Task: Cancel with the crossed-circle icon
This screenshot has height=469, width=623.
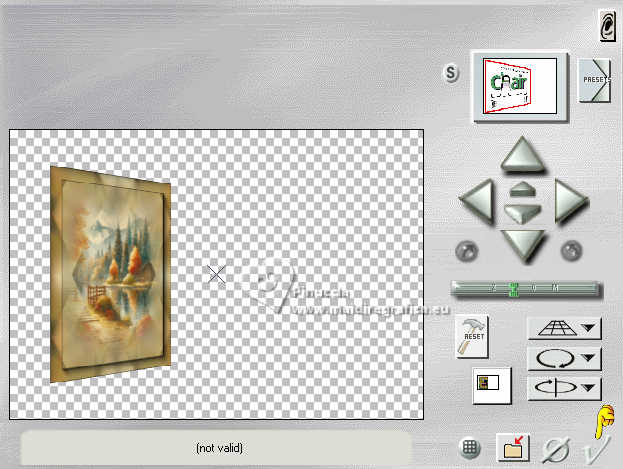Action: 556,450
